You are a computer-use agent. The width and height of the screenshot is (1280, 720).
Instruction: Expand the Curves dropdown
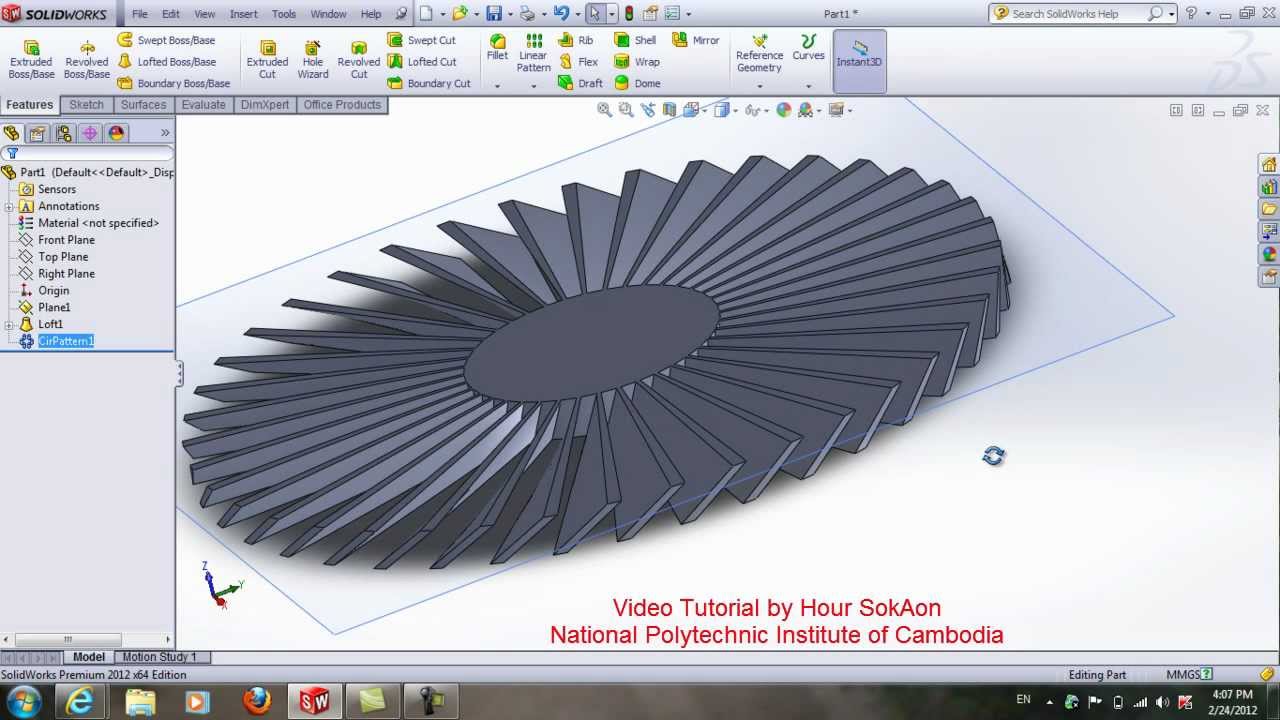click(x=809, y=86)
